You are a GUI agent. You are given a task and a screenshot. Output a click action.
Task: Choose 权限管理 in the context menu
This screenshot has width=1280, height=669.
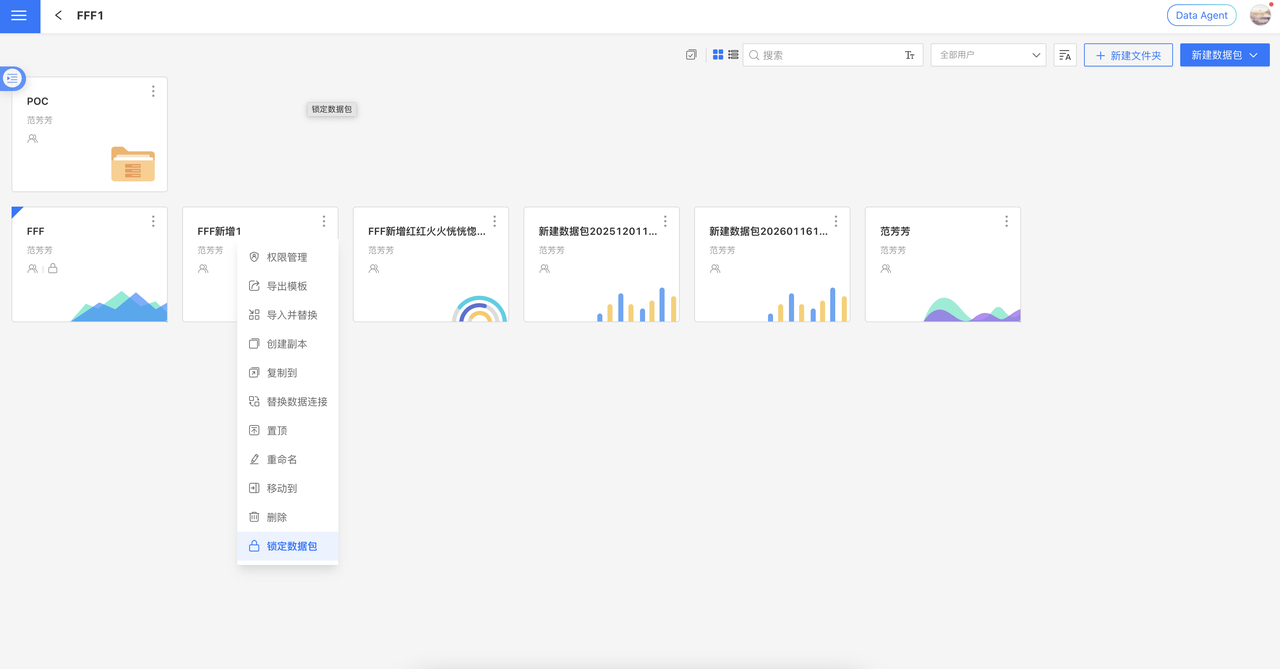286,257
